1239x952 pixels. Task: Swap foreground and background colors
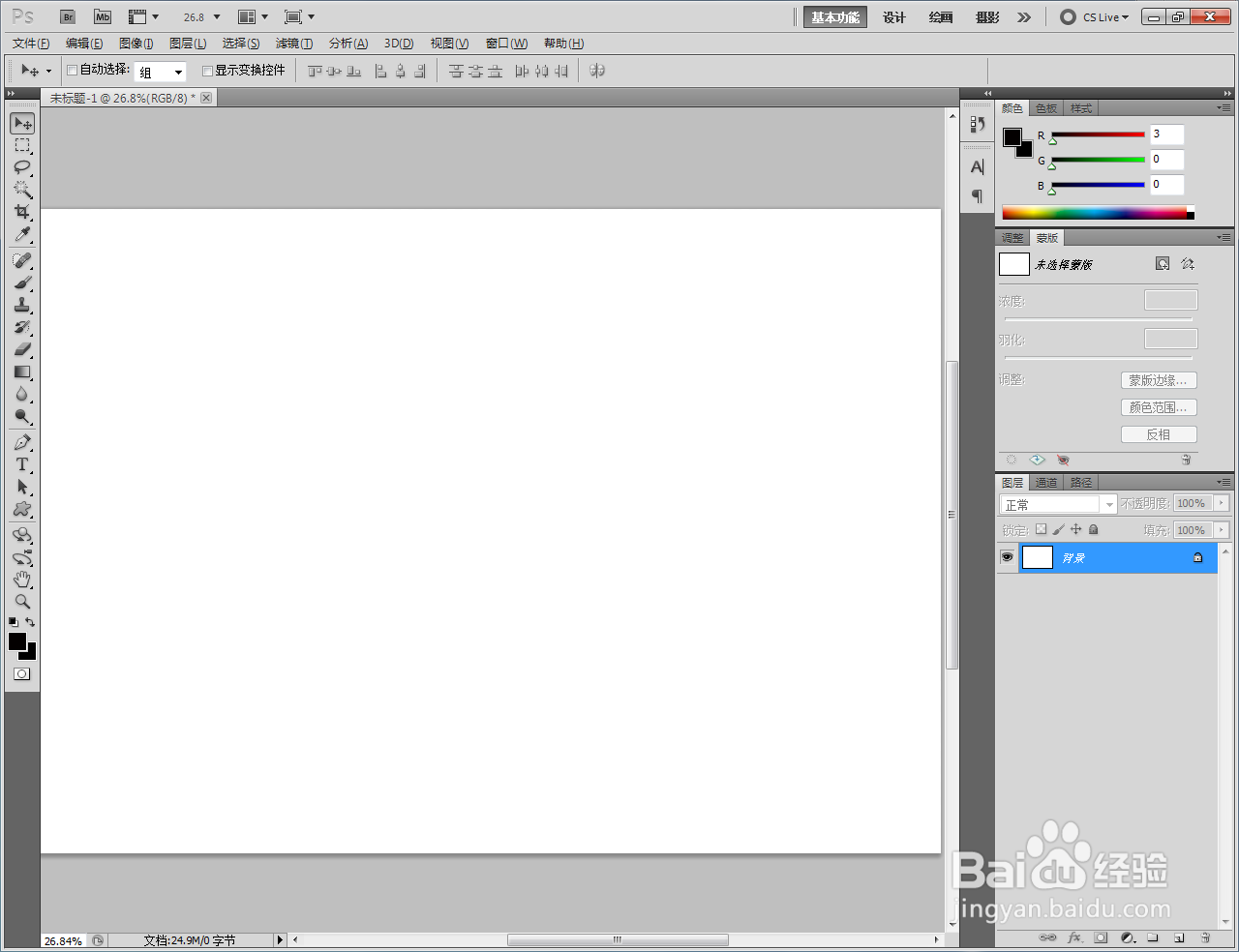click(30, 622)
